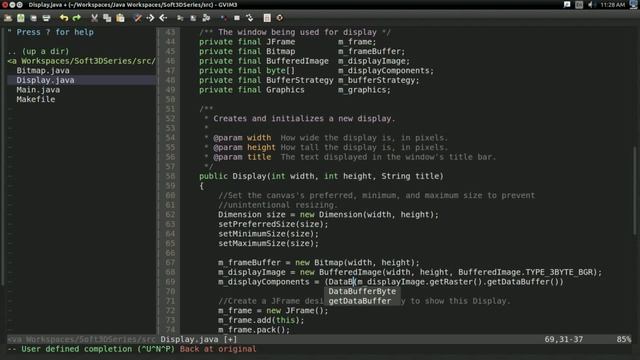
Task: Click the Jump to Tag toolbar icon
Action: (x=250, y=18)
